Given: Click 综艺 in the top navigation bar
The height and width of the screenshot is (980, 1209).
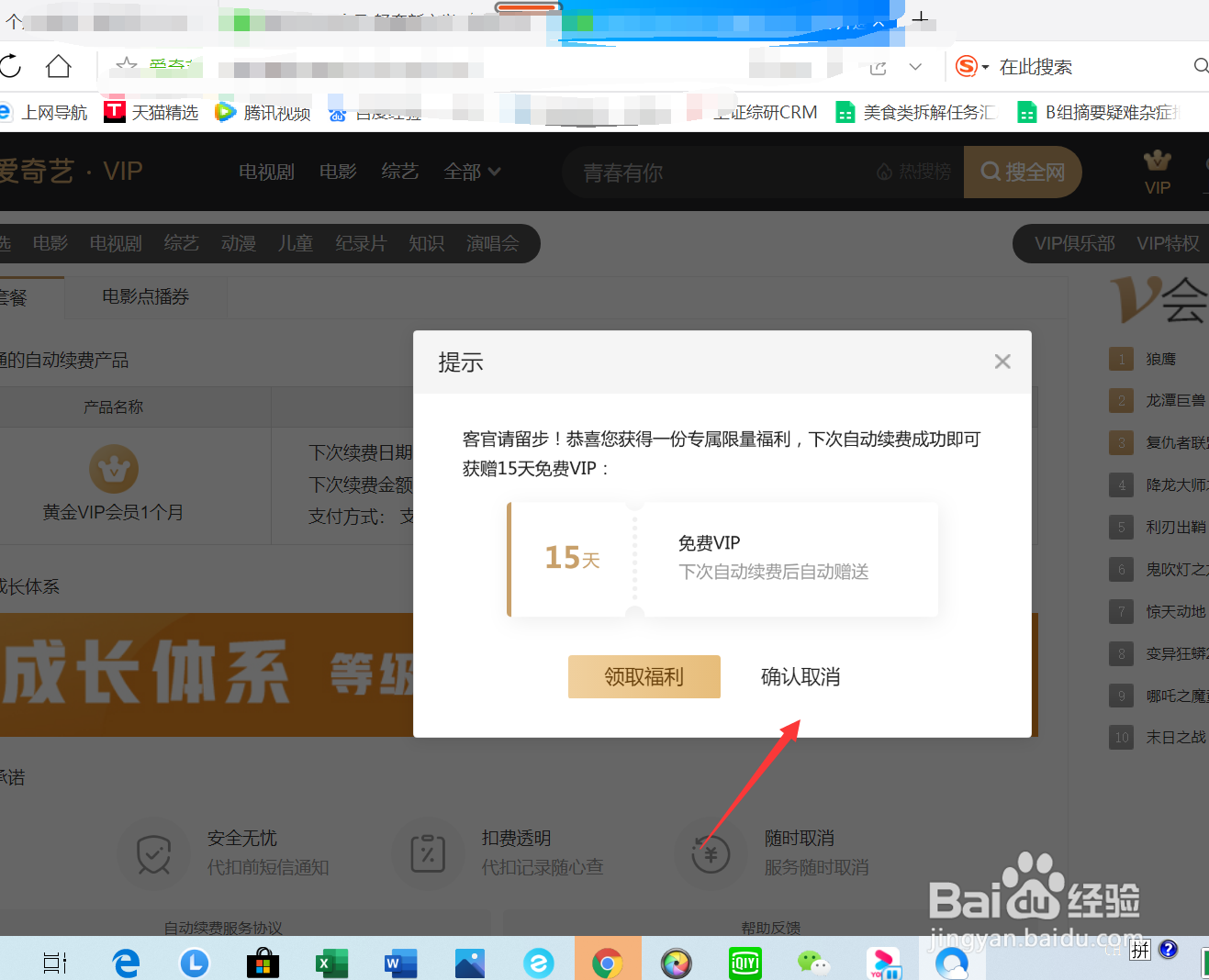Looking at the screenshot, I should [400, 172].
